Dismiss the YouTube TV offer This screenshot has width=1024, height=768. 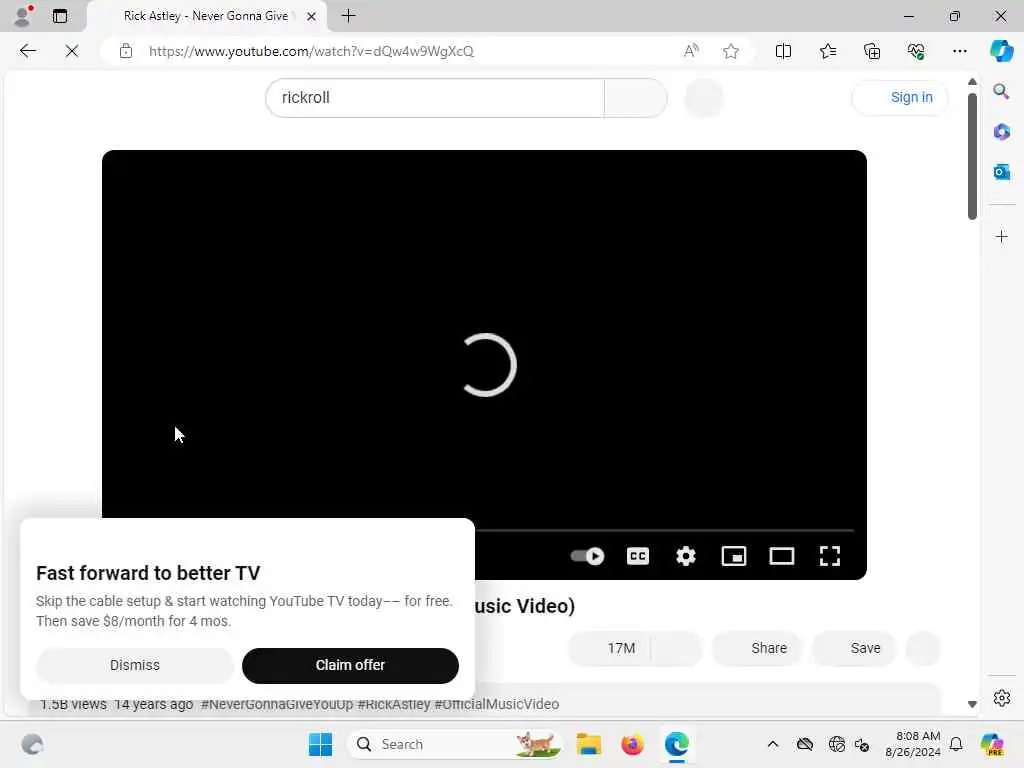[x=135, y=665]
